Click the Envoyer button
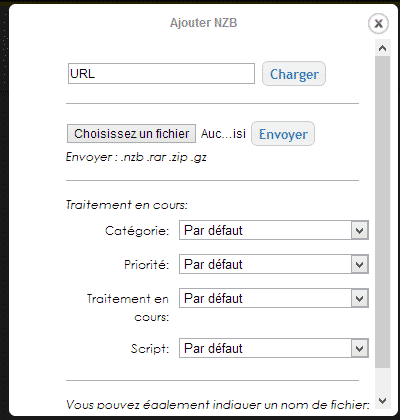This screenshot has width=400, height=420. pos(283,134)
